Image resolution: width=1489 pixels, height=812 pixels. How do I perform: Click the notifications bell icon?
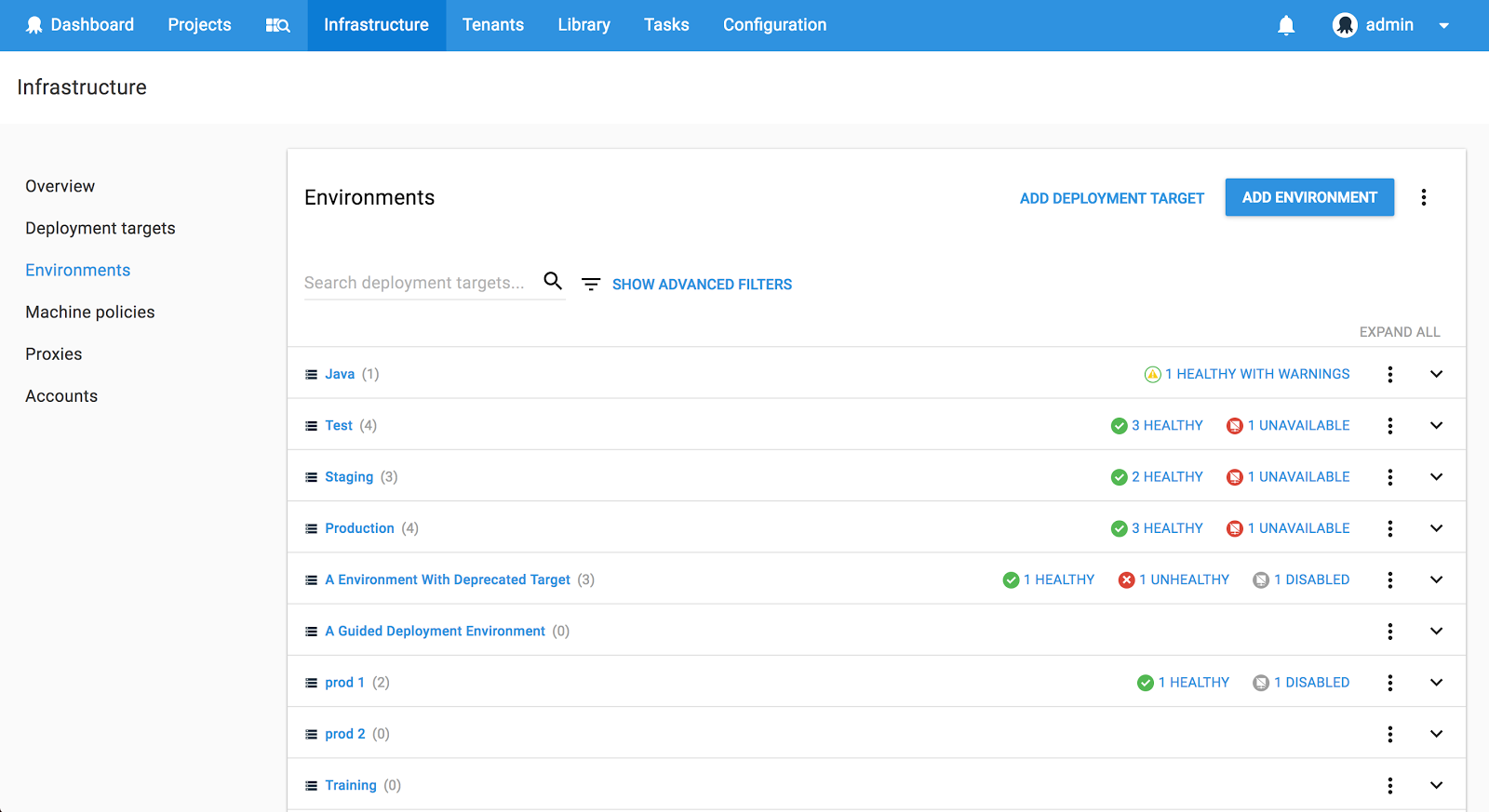[1286, 25]
